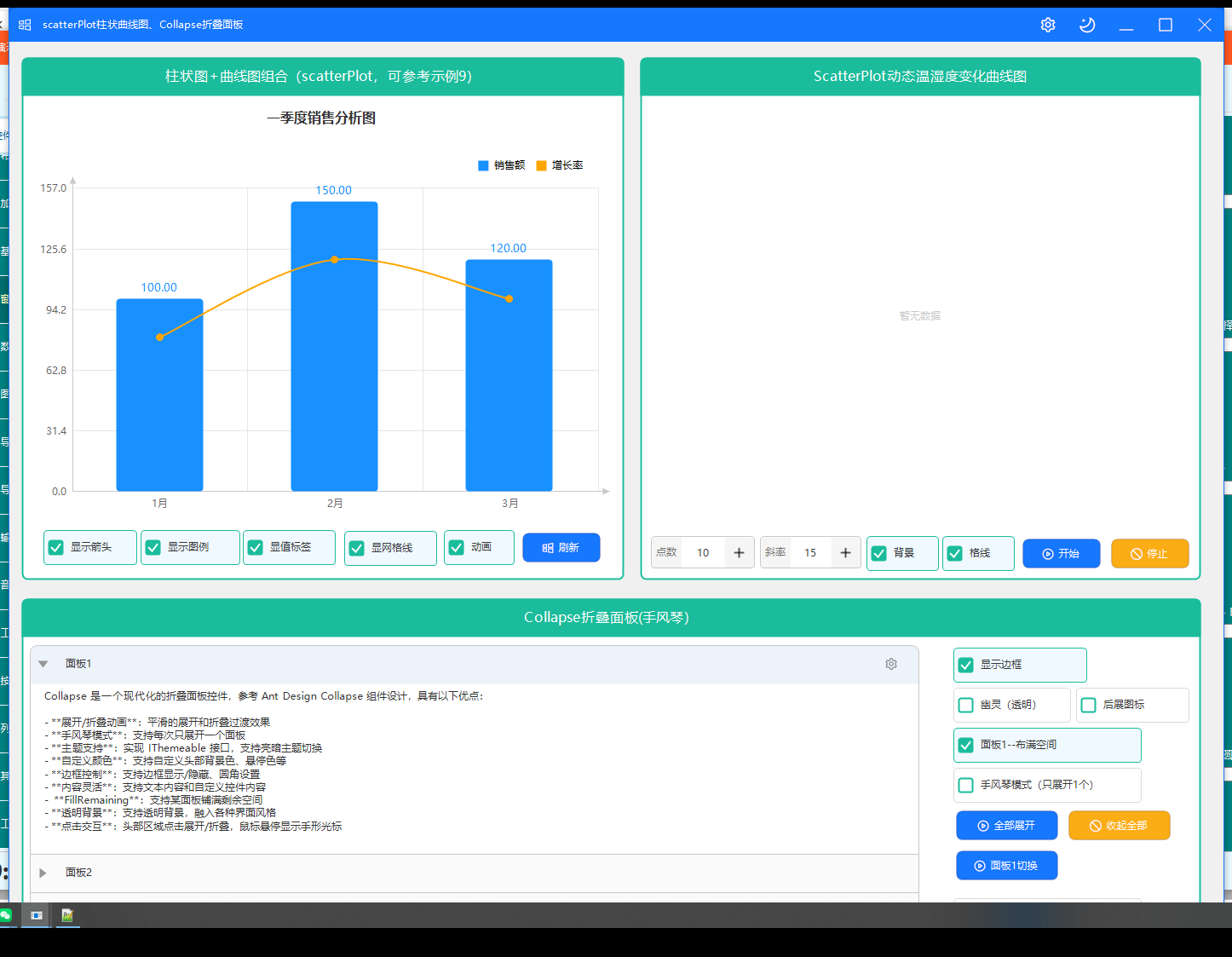
Task: Click the 销售额 blue legend swatch
Action: click(x=483, y=165)
